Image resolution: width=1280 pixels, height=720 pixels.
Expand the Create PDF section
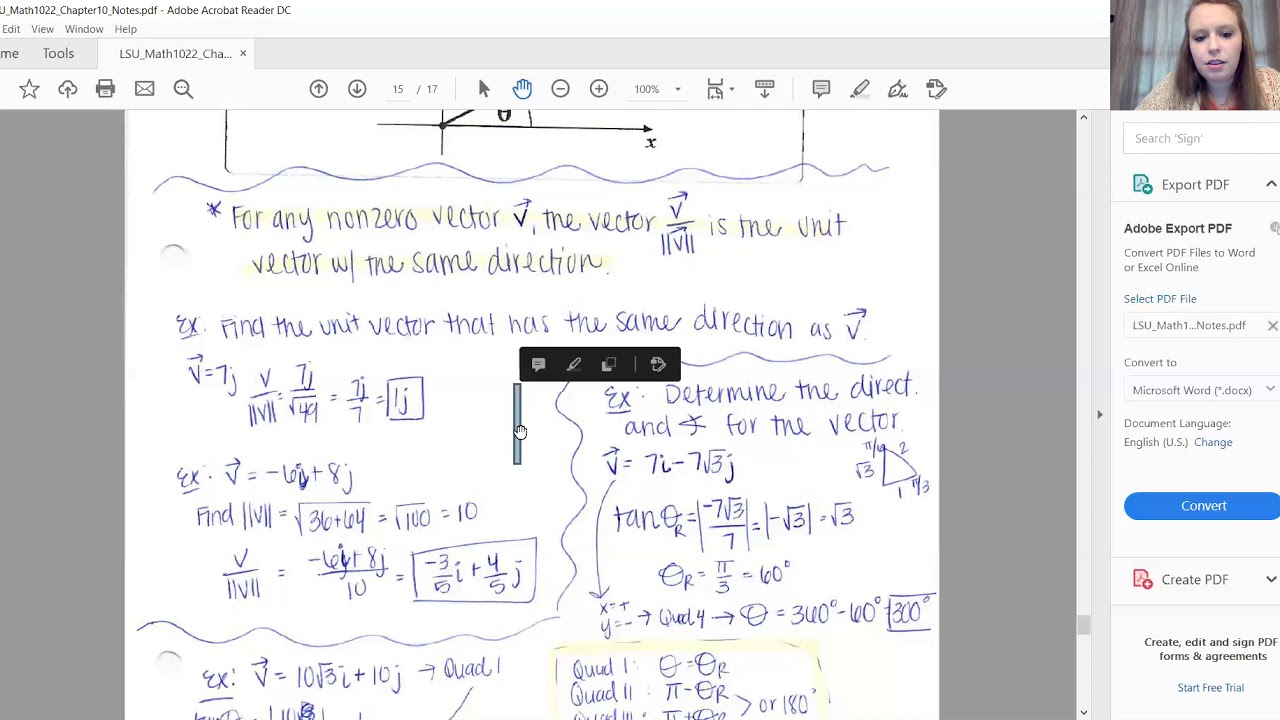[1271, 579]
